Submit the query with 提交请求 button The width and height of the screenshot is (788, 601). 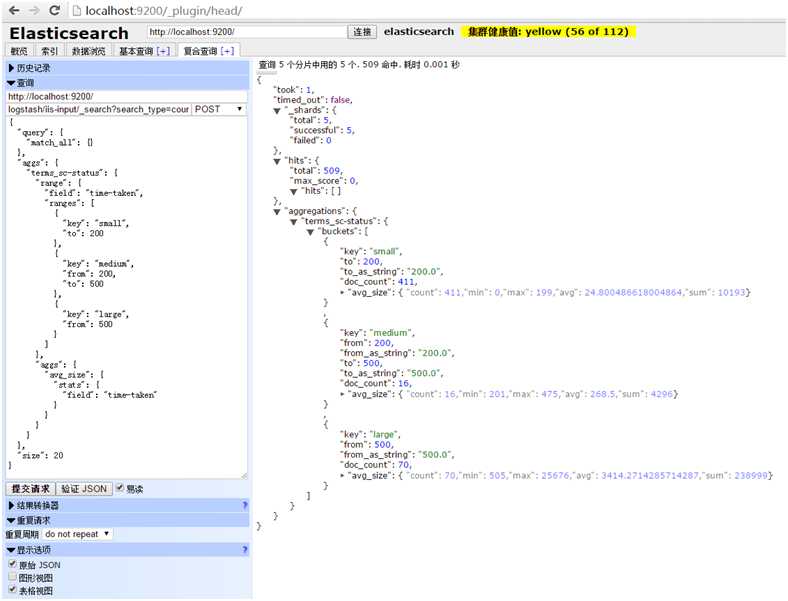[x=31, y=488]
